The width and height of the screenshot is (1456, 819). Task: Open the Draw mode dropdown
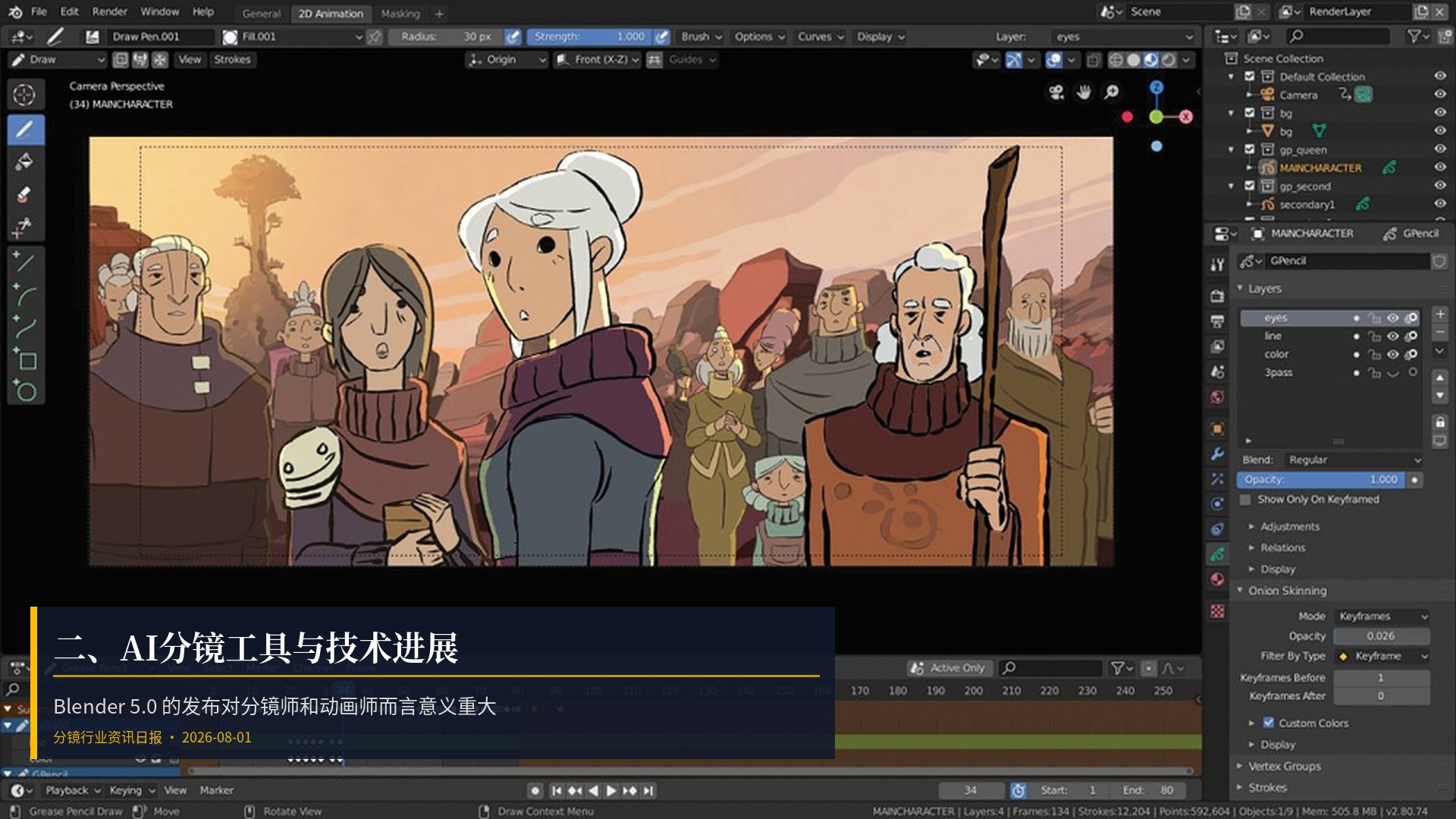(x=58, y=59)
